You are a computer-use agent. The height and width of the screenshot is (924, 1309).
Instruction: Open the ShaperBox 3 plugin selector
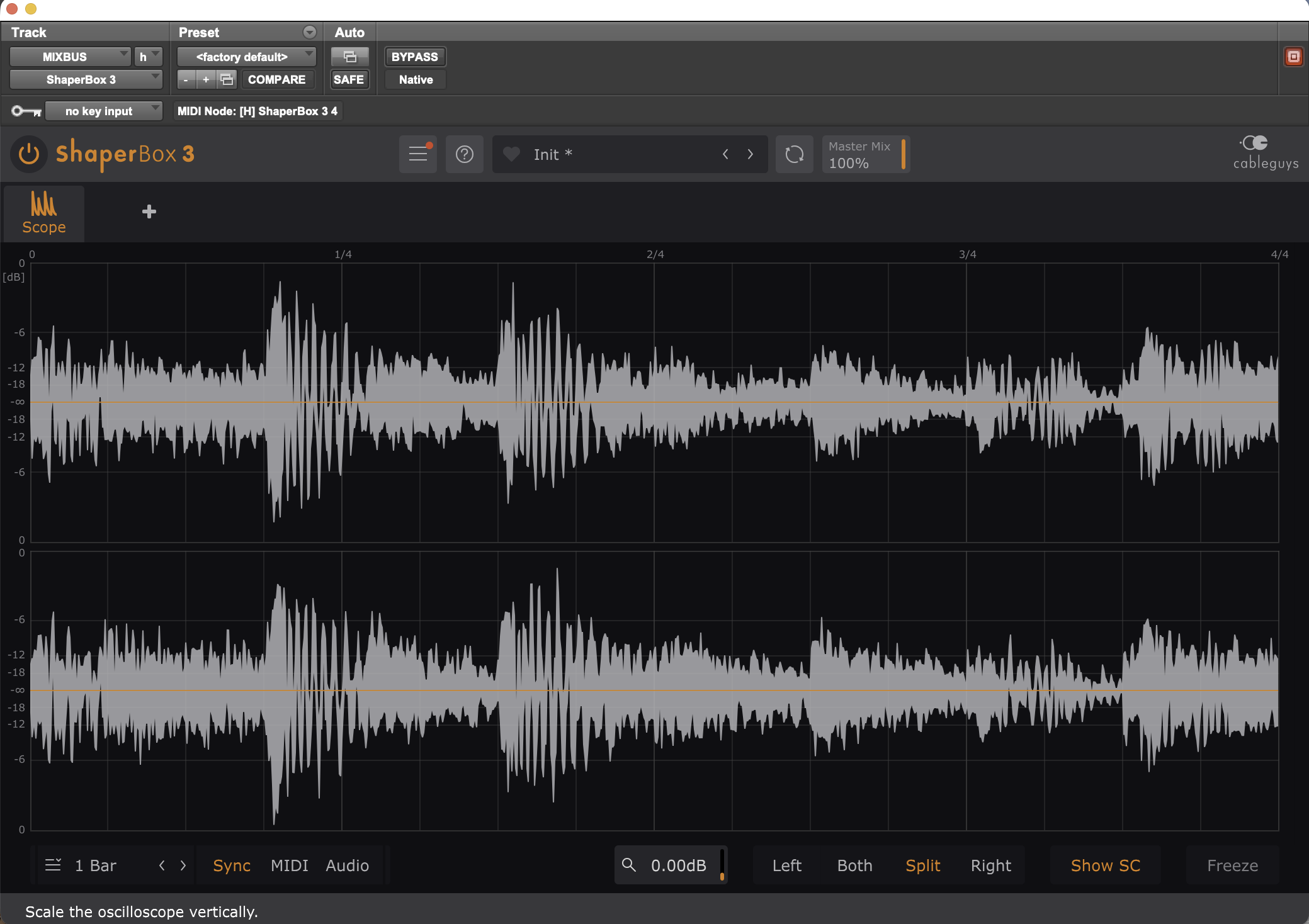pyautogui.click(x=86, y=79)
